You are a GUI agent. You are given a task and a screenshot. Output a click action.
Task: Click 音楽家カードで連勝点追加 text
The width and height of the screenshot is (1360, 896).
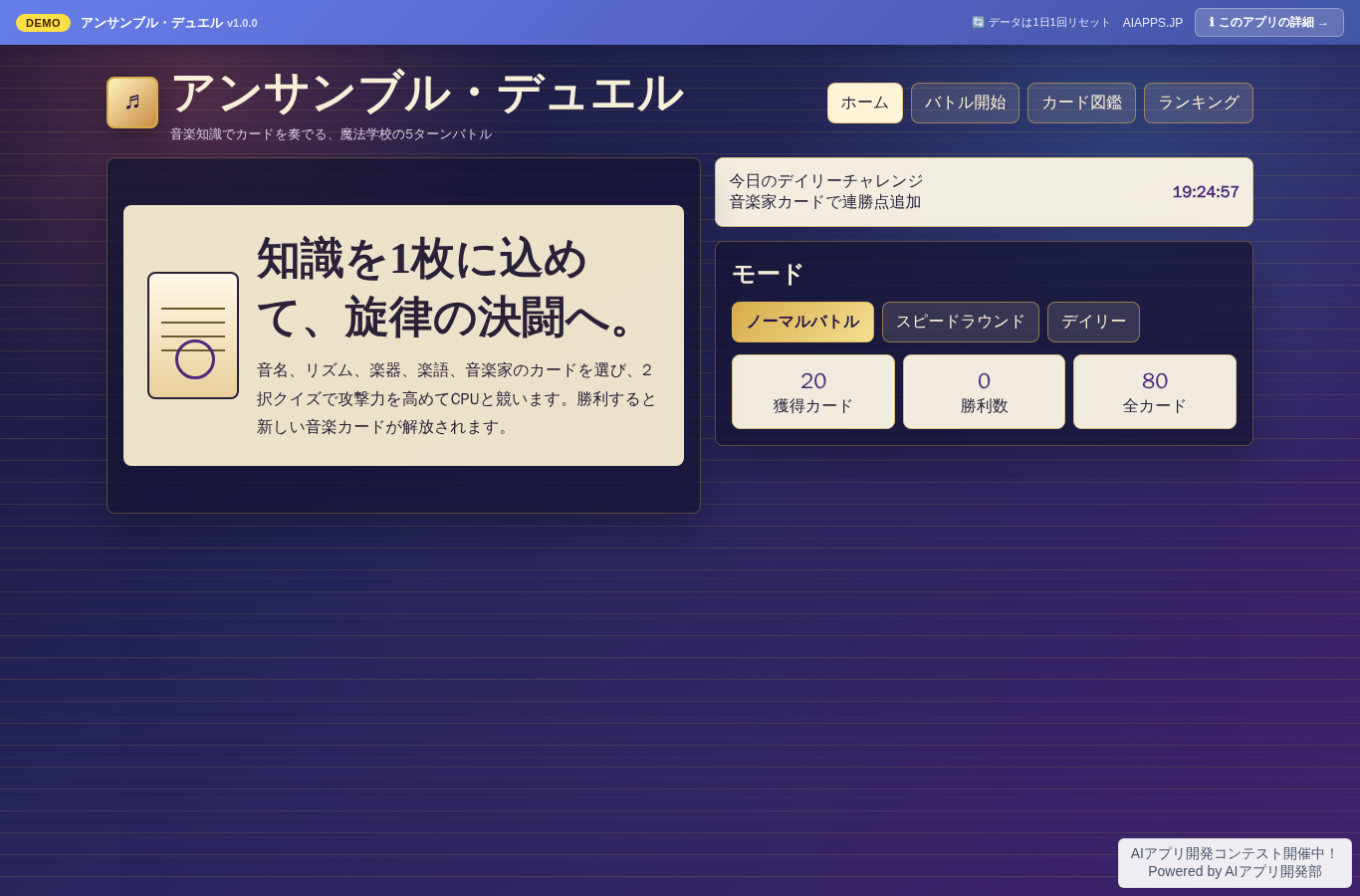tap(825, 202)
